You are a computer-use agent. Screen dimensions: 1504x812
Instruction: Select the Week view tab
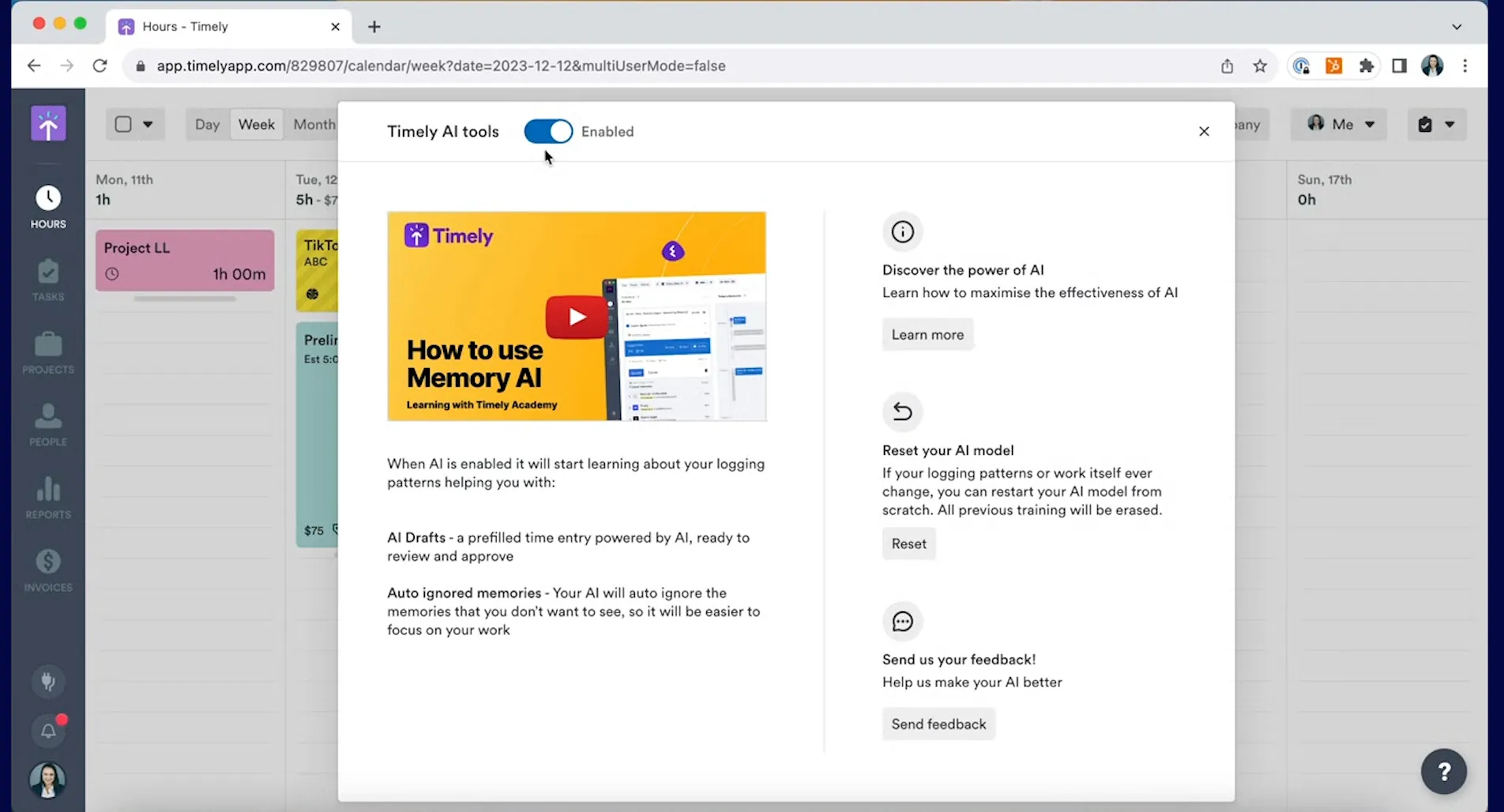257,124
